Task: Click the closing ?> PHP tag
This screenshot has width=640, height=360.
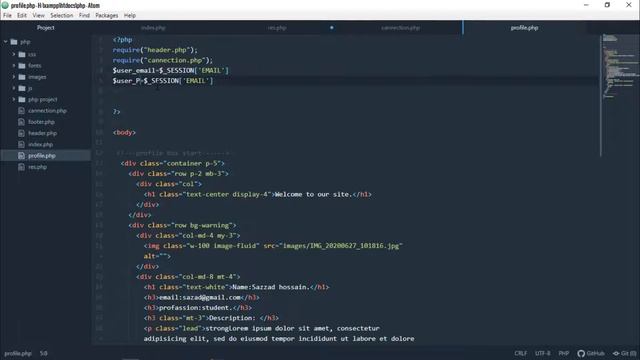Action: (x=116, y=111)
